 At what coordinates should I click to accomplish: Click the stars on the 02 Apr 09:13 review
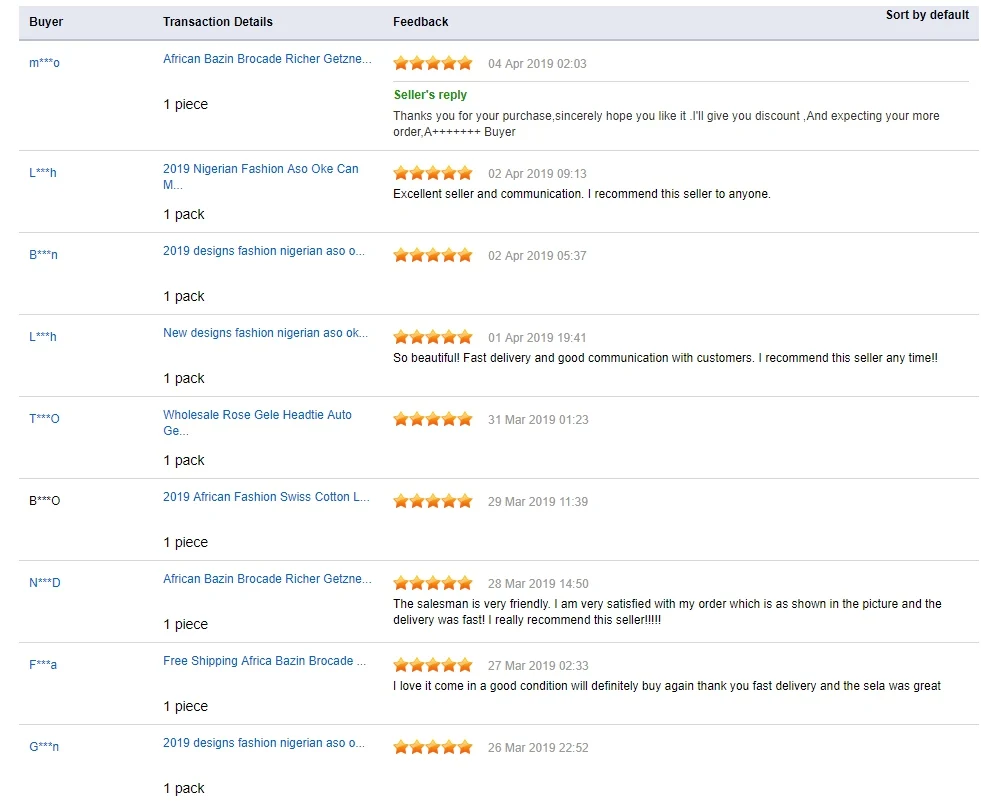[432, 173]
